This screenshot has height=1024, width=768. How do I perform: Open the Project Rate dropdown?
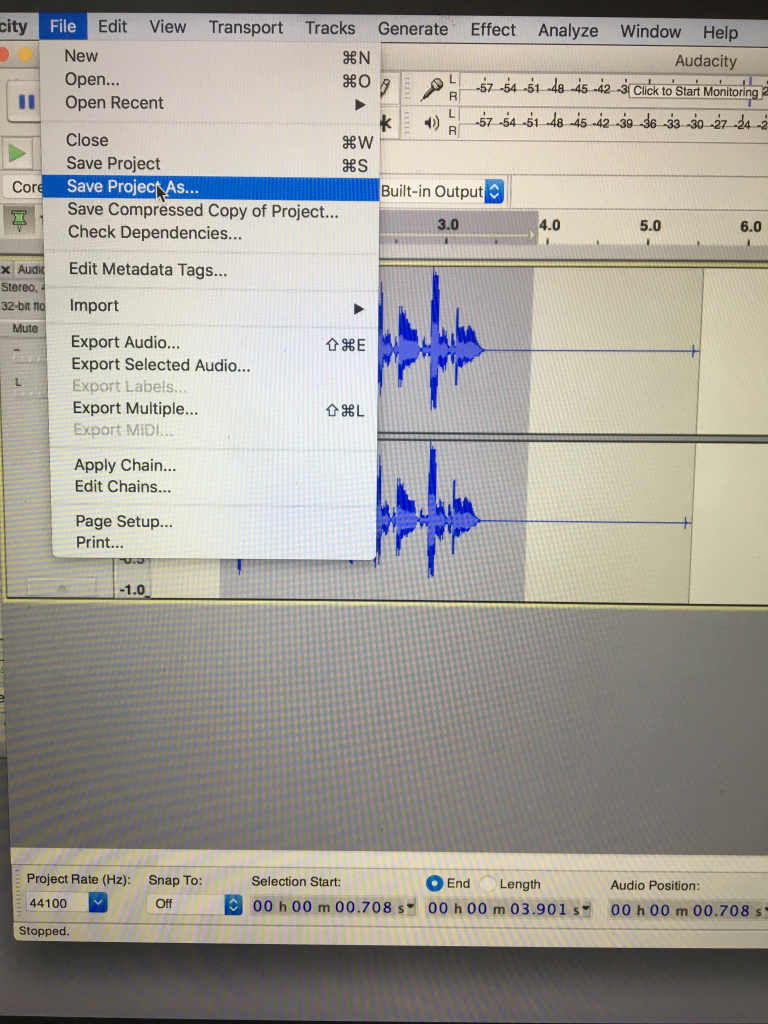(x=98, y=903)
